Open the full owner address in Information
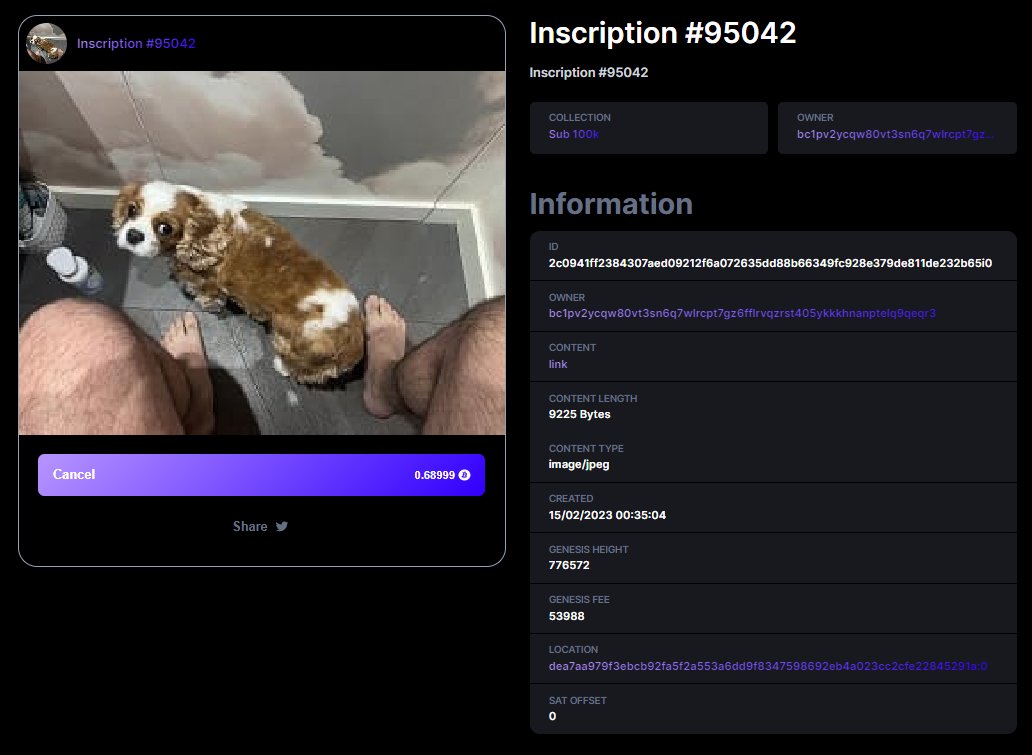Image resolution: width=1032 pixels, height=755 pixels. click(742, 313)
